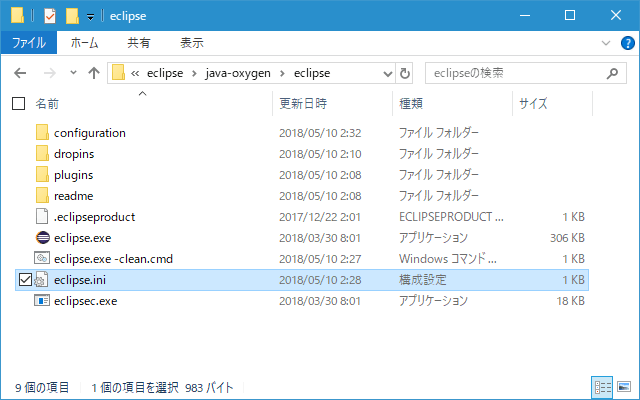Go forward with the right arrow
The width and height of the screenshot is (640, 400).
click(x=50, y=73)
